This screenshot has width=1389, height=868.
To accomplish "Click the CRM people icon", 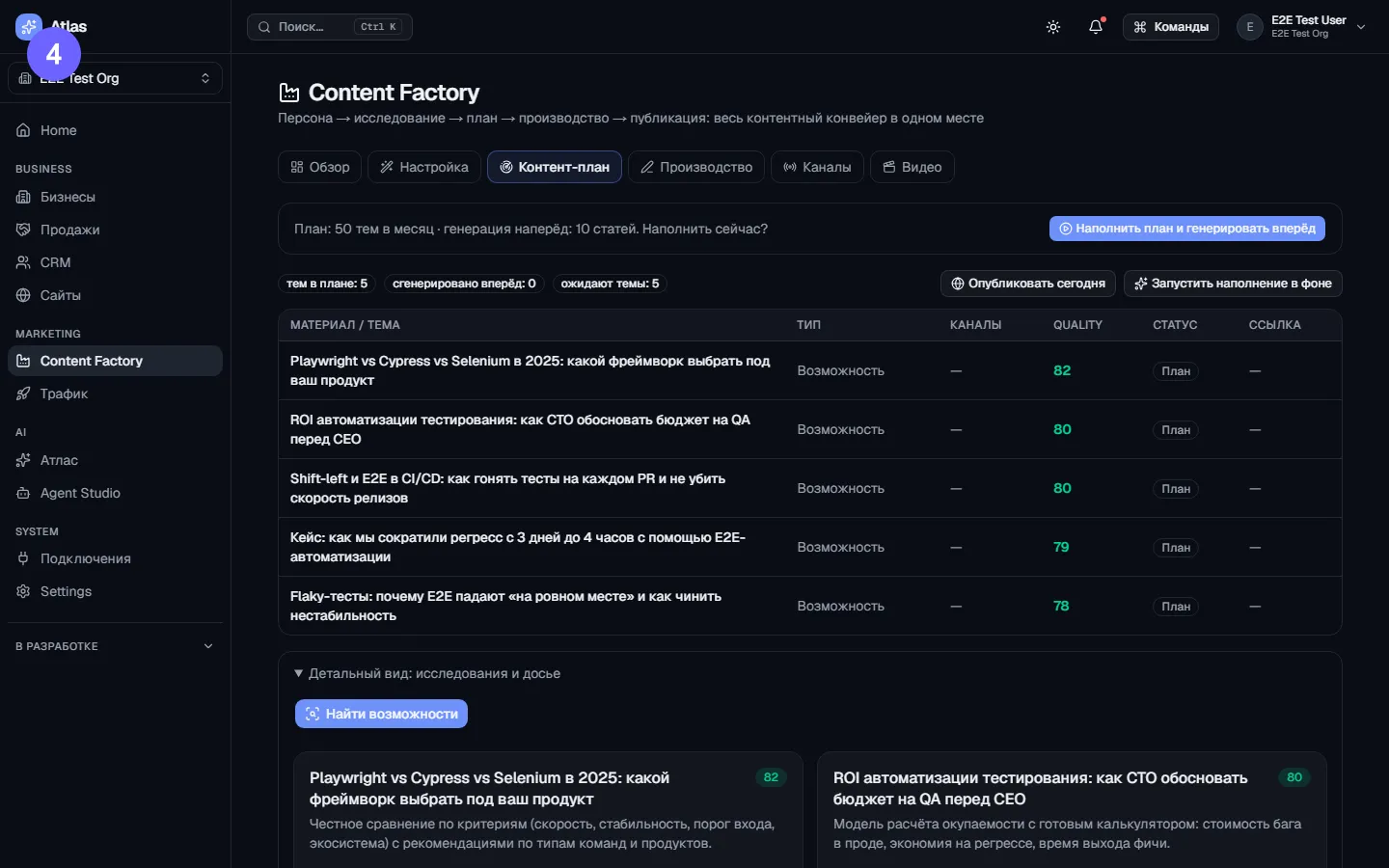I will 23,262.
